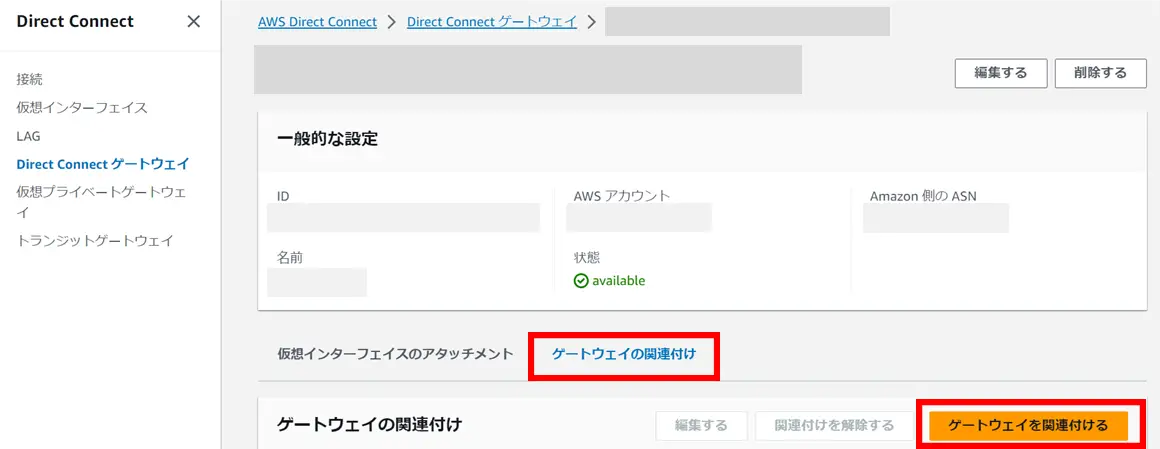Switch to ゲートウェイの関連付け tab
The image size is (1160, 449).
[624, 354]
